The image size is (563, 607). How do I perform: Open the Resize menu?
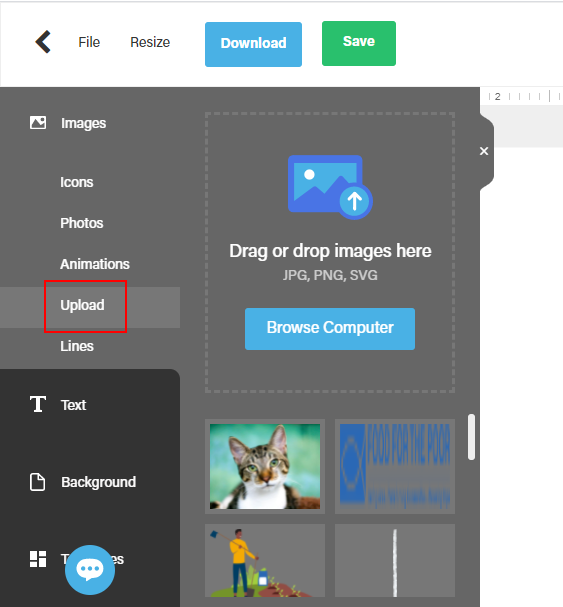(x=150, y=42)
